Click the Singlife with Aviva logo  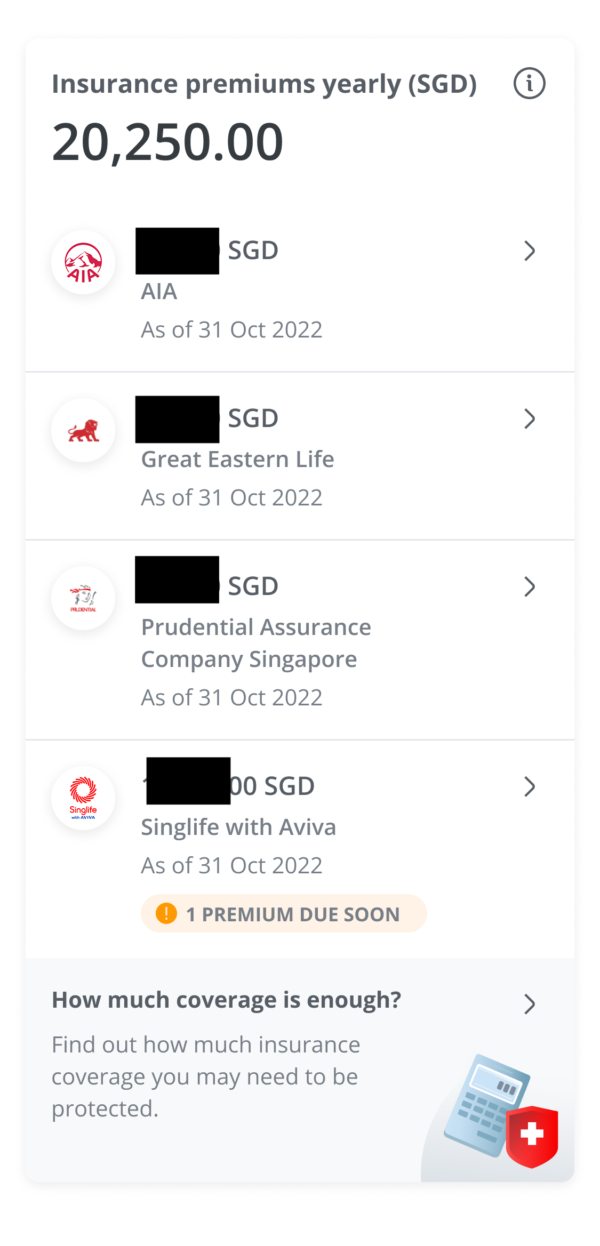pos(83,799)
